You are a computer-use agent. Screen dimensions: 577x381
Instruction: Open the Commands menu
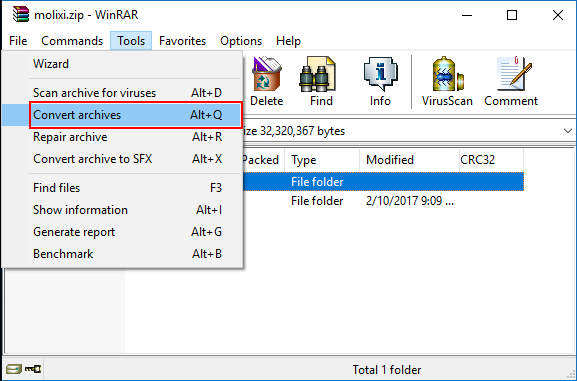pyautogui.click(x=72, y=41)
